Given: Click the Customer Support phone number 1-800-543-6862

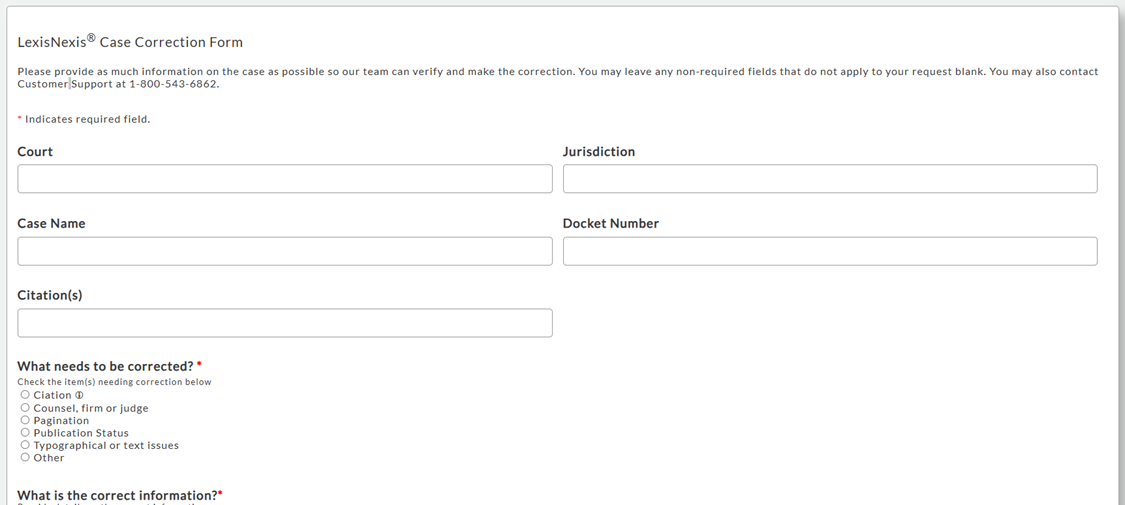Looking at the screenshot, I should [173, 84].
